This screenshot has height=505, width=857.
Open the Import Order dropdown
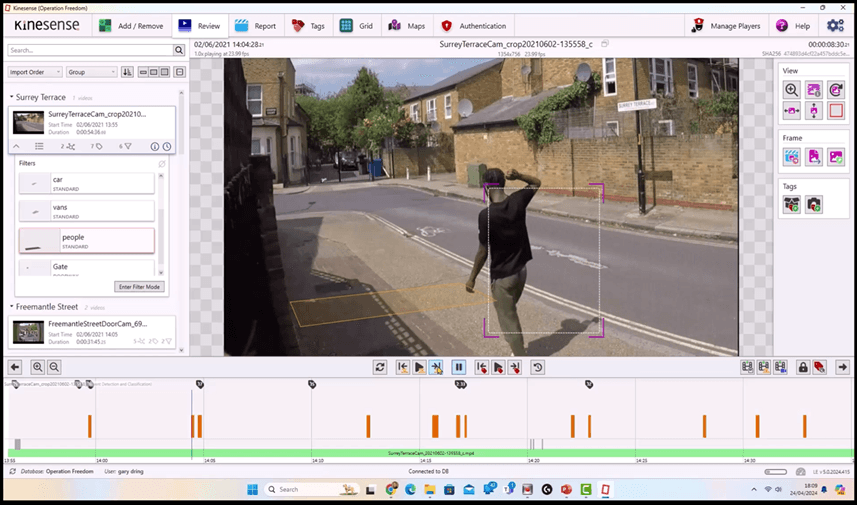coord(35,72)
